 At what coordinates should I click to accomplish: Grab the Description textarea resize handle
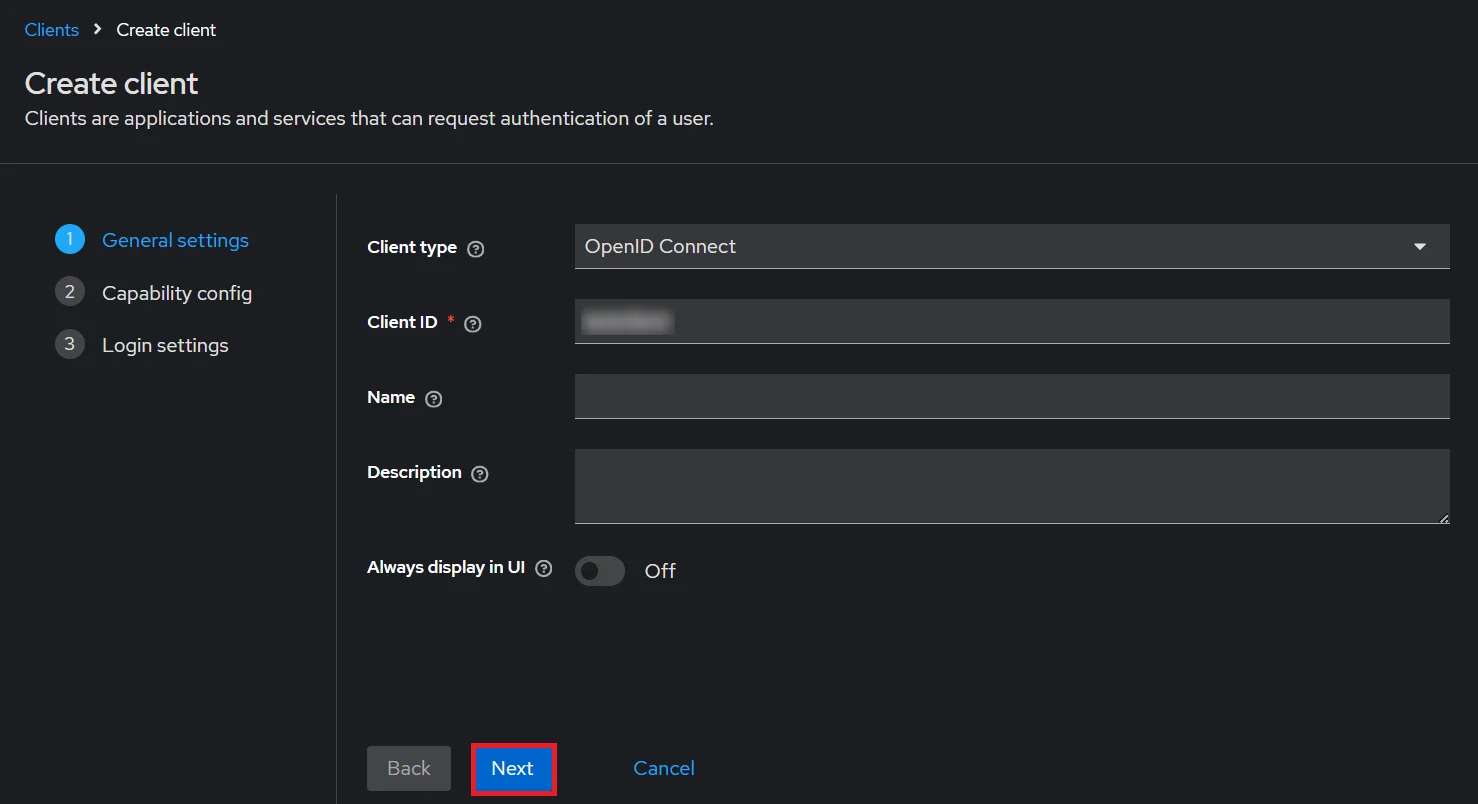click(x=1443, y=518)
